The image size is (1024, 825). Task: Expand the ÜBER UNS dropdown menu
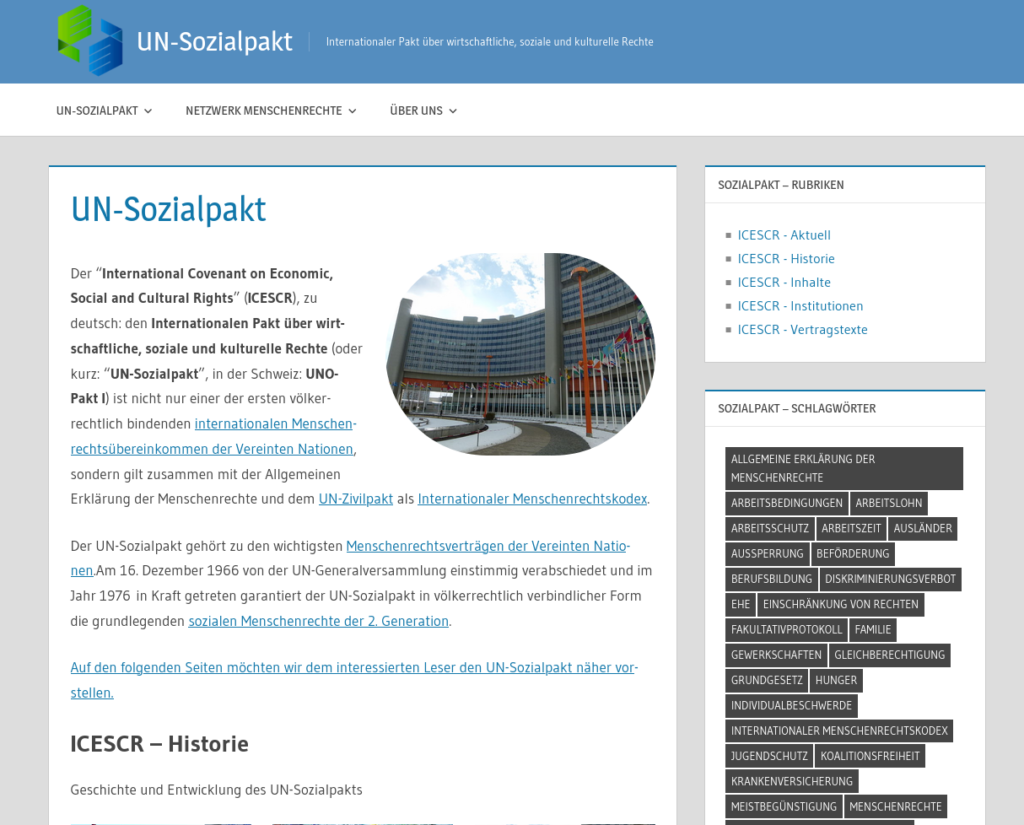click(x=423, y=111)
